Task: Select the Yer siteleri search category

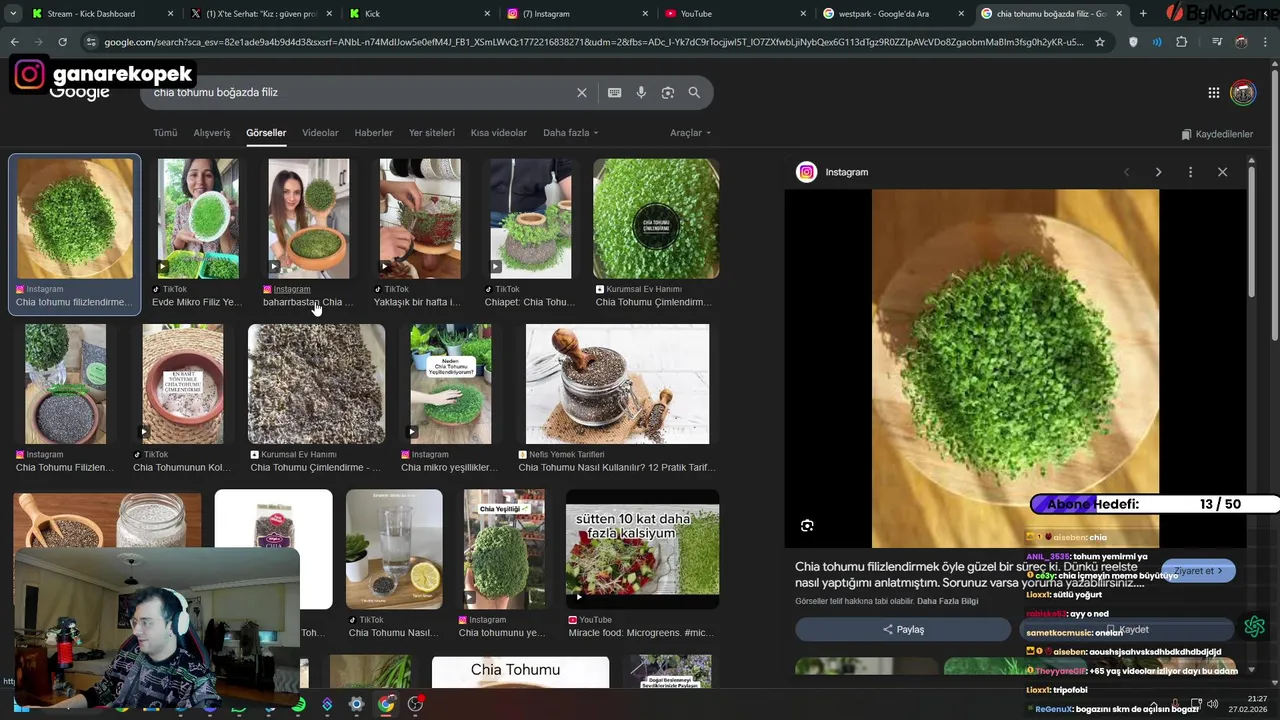Action: click(431, 133)
